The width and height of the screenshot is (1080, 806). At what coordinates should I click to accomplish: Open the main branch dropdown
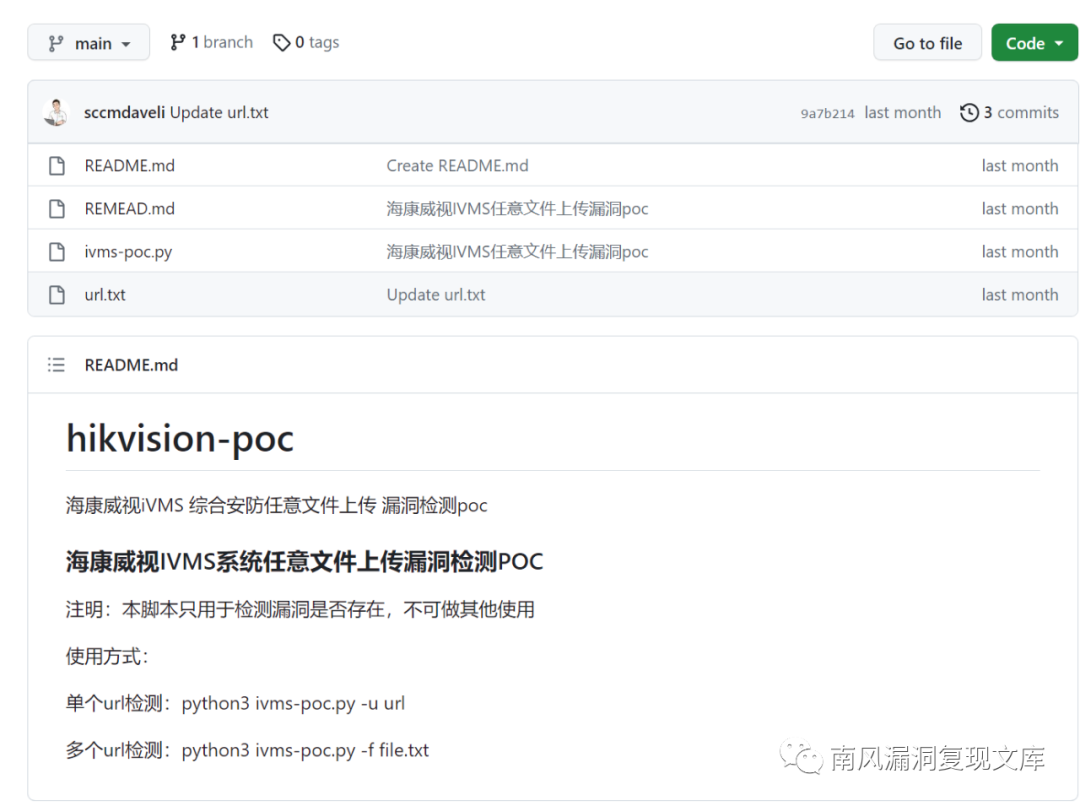click(89, 43)
